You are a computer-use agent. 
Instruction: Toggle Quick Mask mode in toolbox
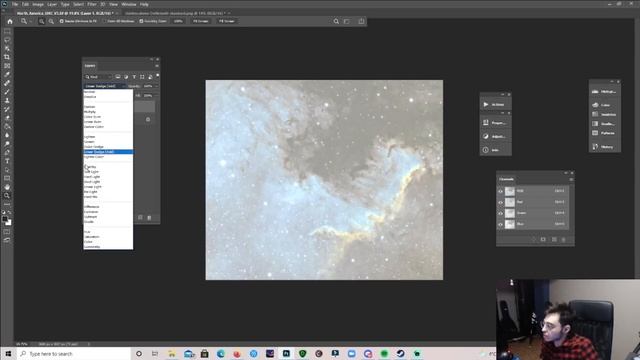click(7, 232)
